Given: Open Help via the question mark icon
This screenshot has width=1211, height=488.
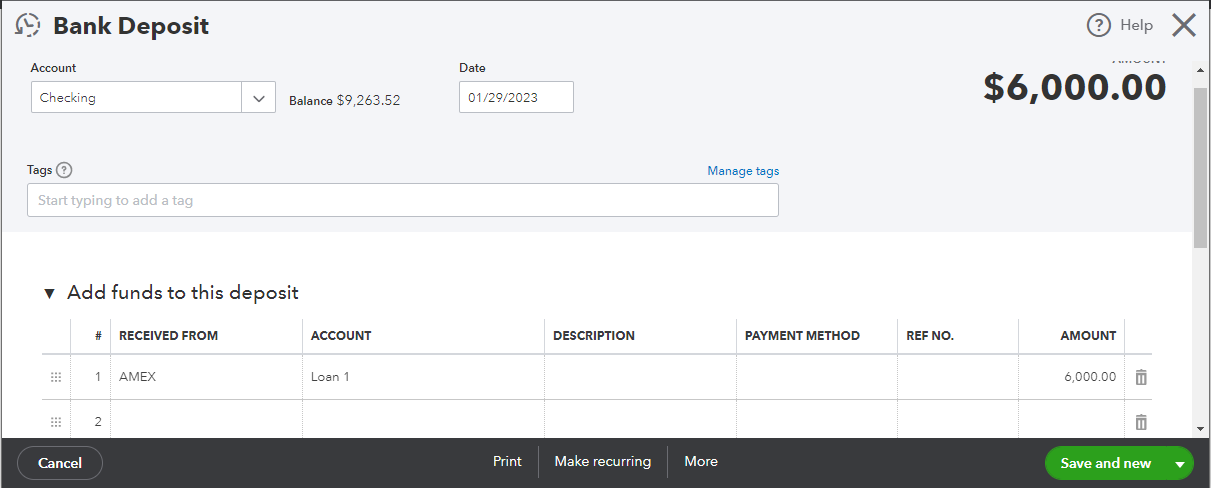Looking at the screenshot, I should click(x=1099, y=26).
